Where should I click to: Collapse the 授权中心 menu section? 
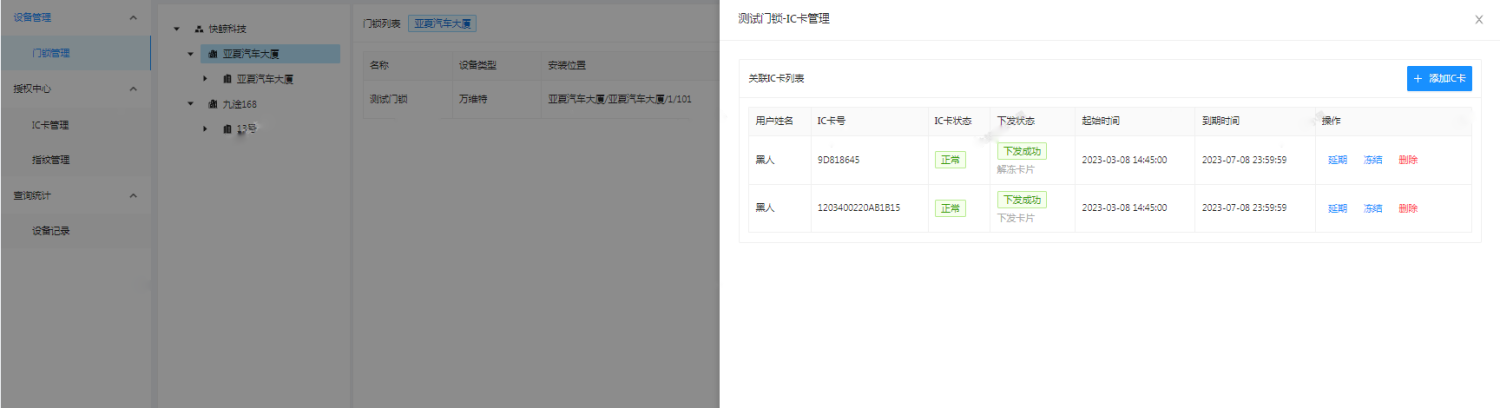click(134, 89)
